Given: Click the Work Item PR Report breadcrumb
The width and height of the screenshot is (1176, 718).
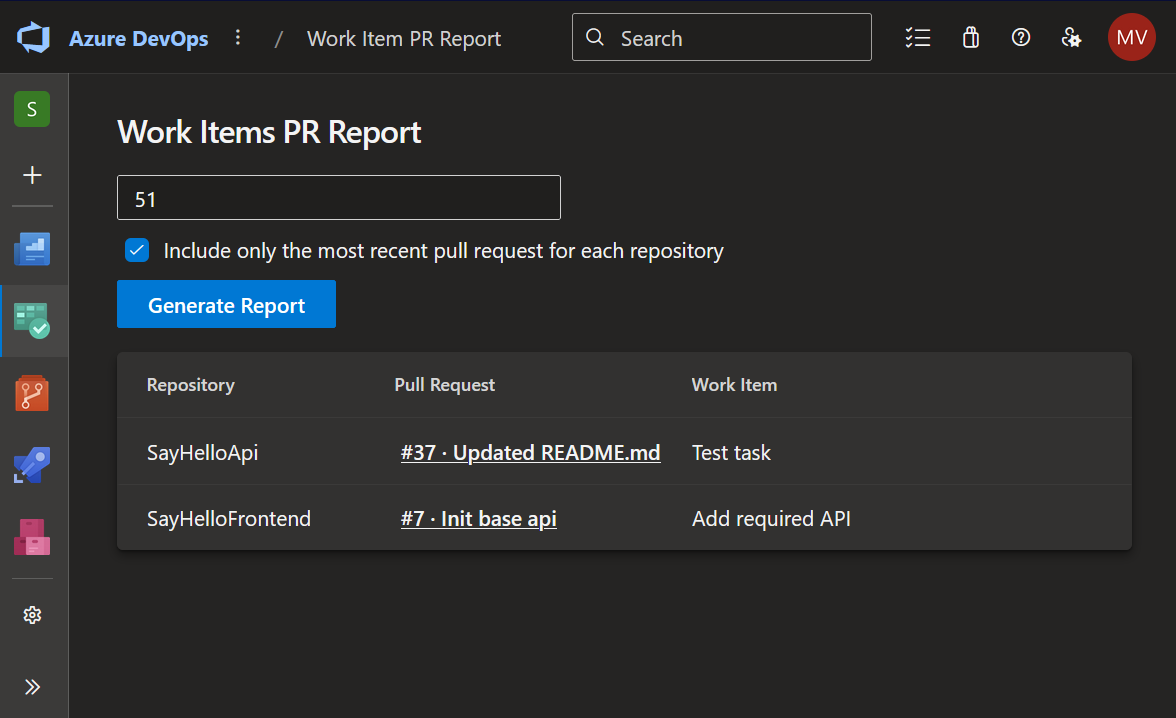Looking at the screenshot, I should pyautogui.click(x=404, y=38).
